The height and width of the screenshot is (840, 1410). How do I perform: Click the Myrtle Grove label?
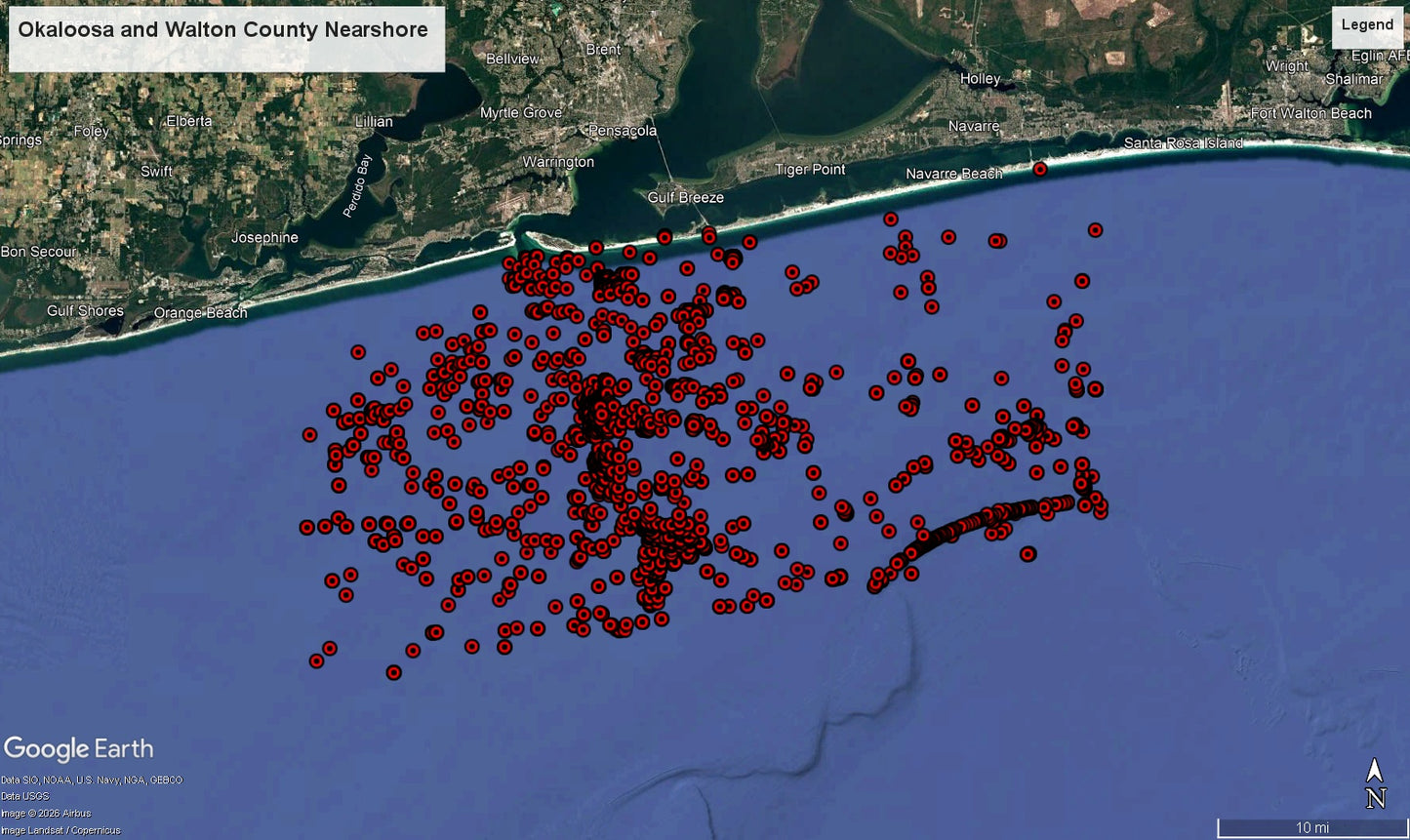pyautogui.click(x=521, y=113)
